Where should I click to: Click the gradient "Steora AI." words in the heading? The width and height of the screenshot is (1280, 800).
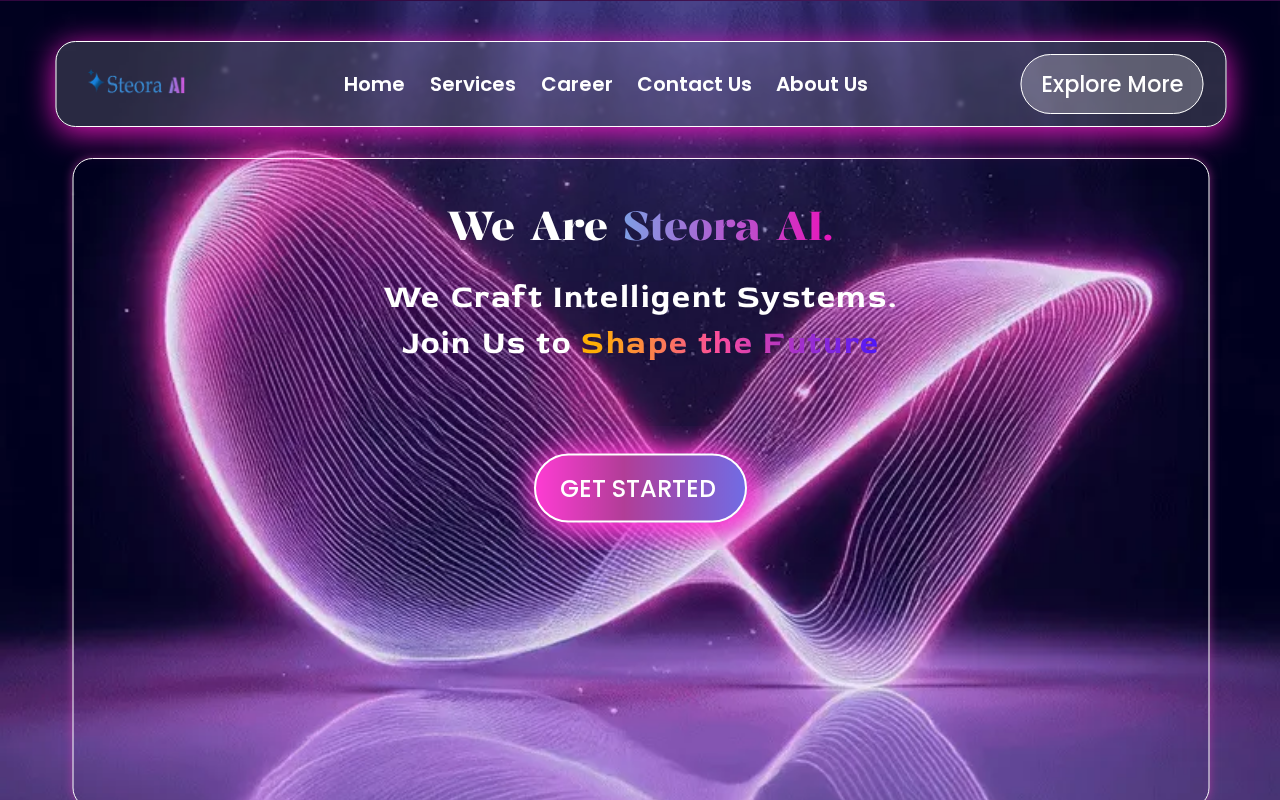(728, 227)
